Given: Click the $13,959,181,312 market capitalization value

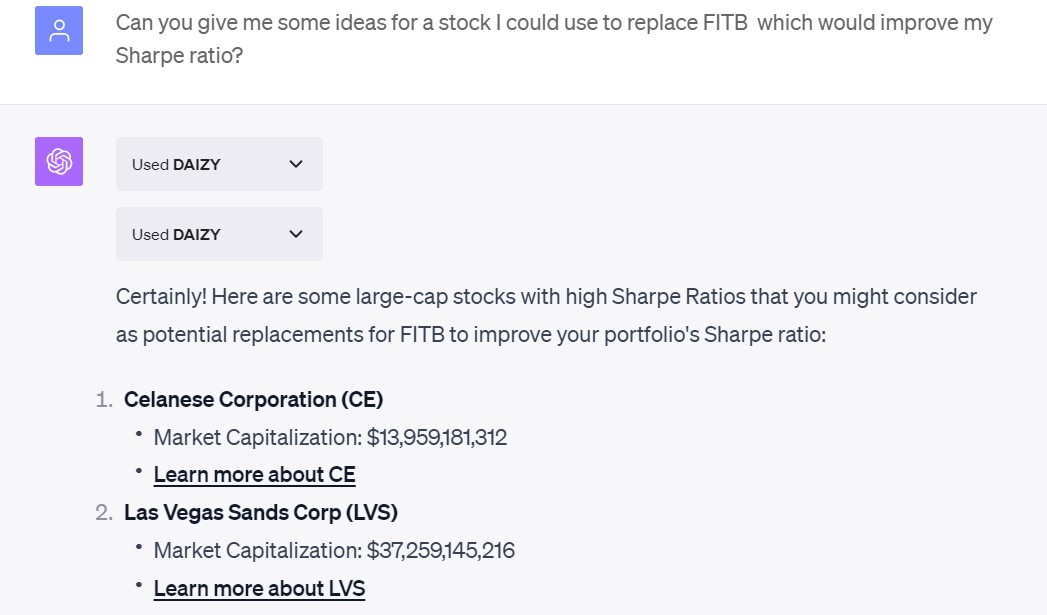Looking at the screenshot, I should [x=437, y=437].
